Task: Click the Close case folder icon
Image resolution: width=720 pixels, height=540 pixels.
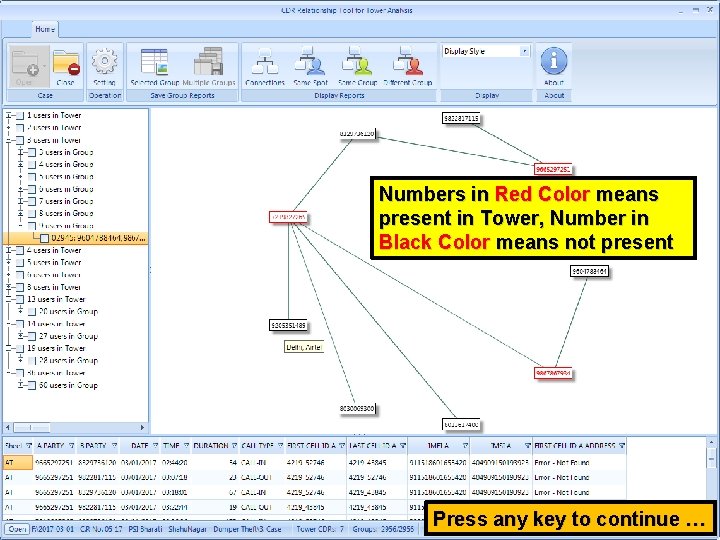Action: (x=66, y=66)
